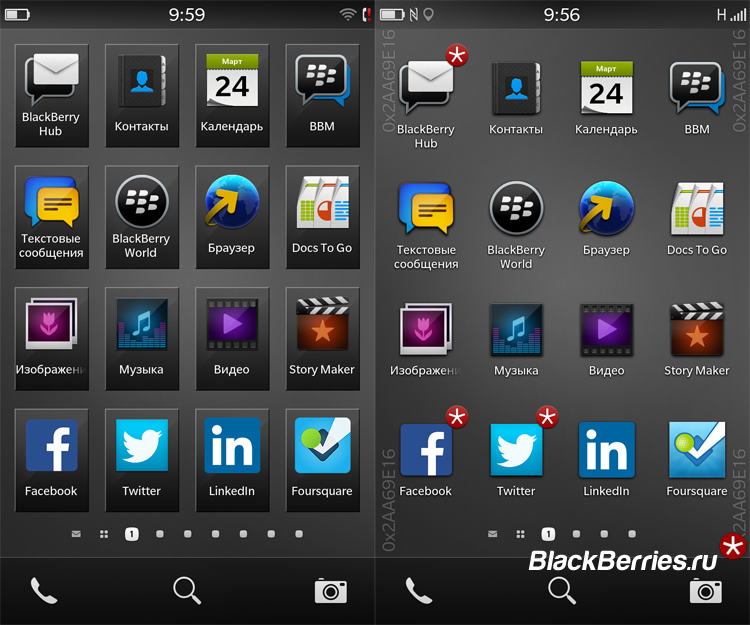Tap the location pin status icon, 9:56 screen
This screenshot has height=625, width=750.
[x=429, y=15]
